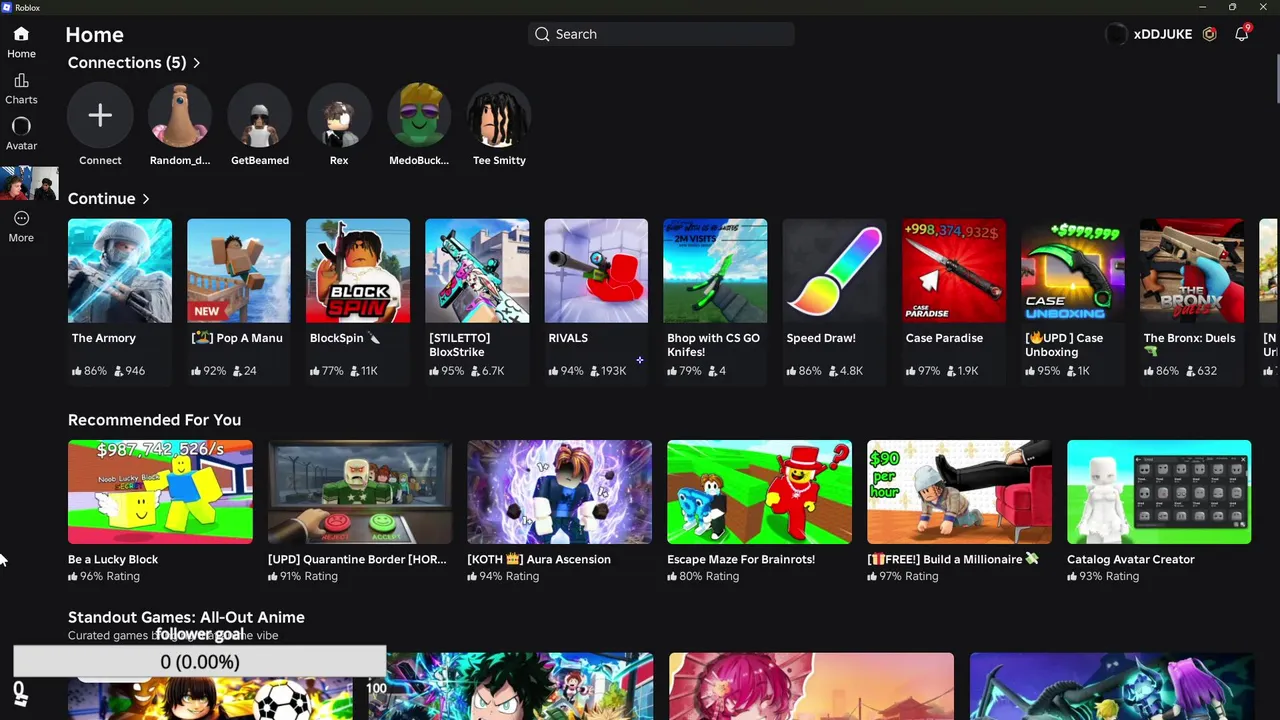Click Be a Lucky Block title
The width and height of the screenshot is (1280, 720).
pos(113,559)
